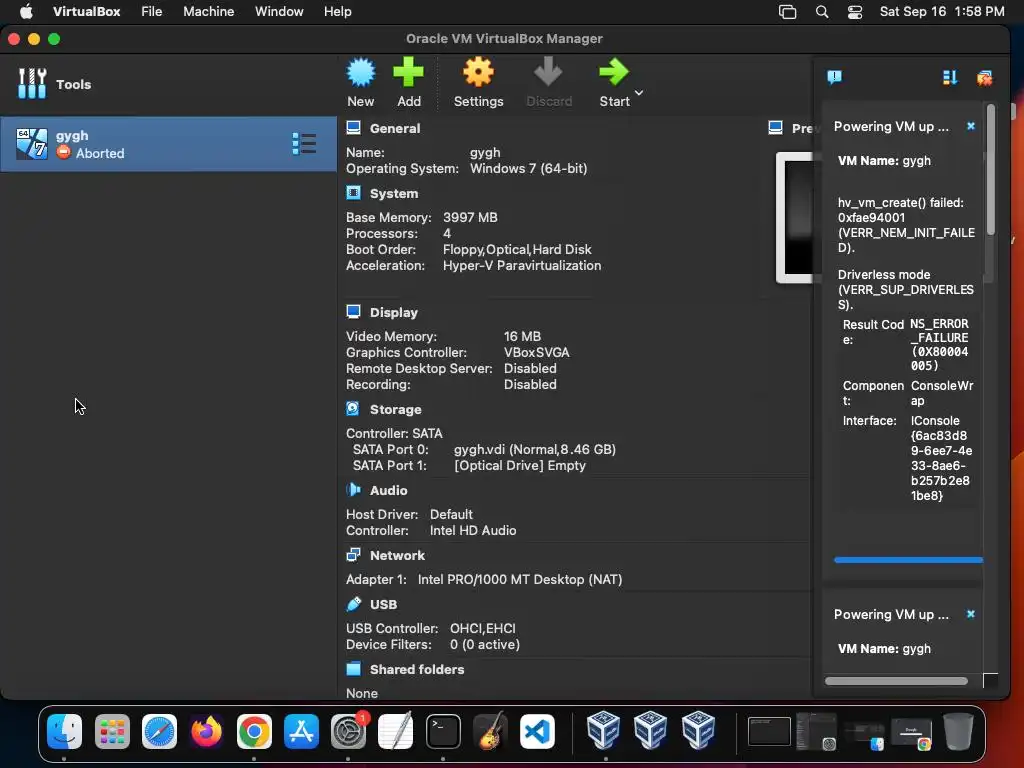Click the Floppy,Optical,Hard Disk boot order

(517, 249)
